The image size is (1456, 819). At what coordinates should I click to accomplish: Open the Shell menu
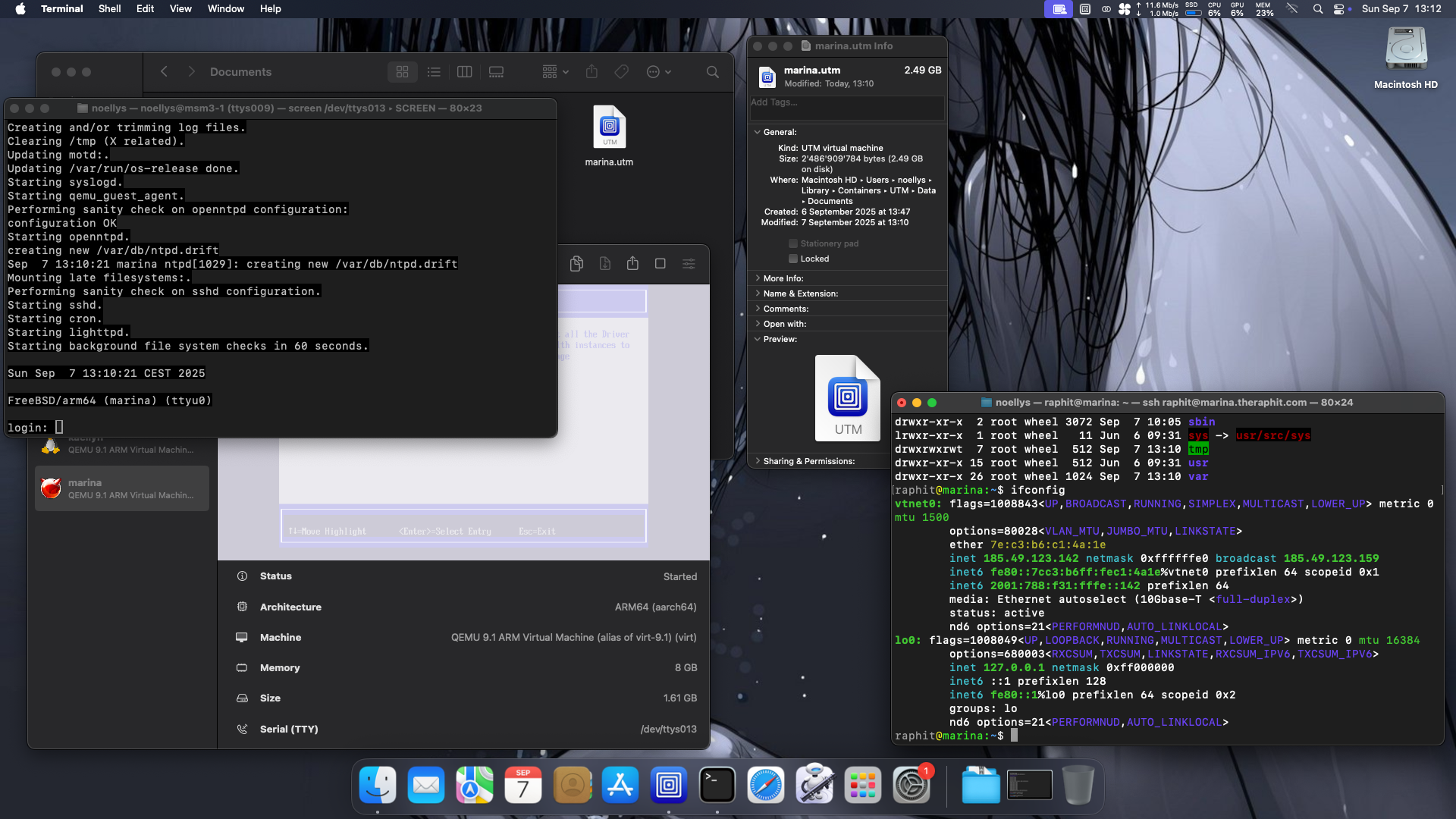click(109, 8)
